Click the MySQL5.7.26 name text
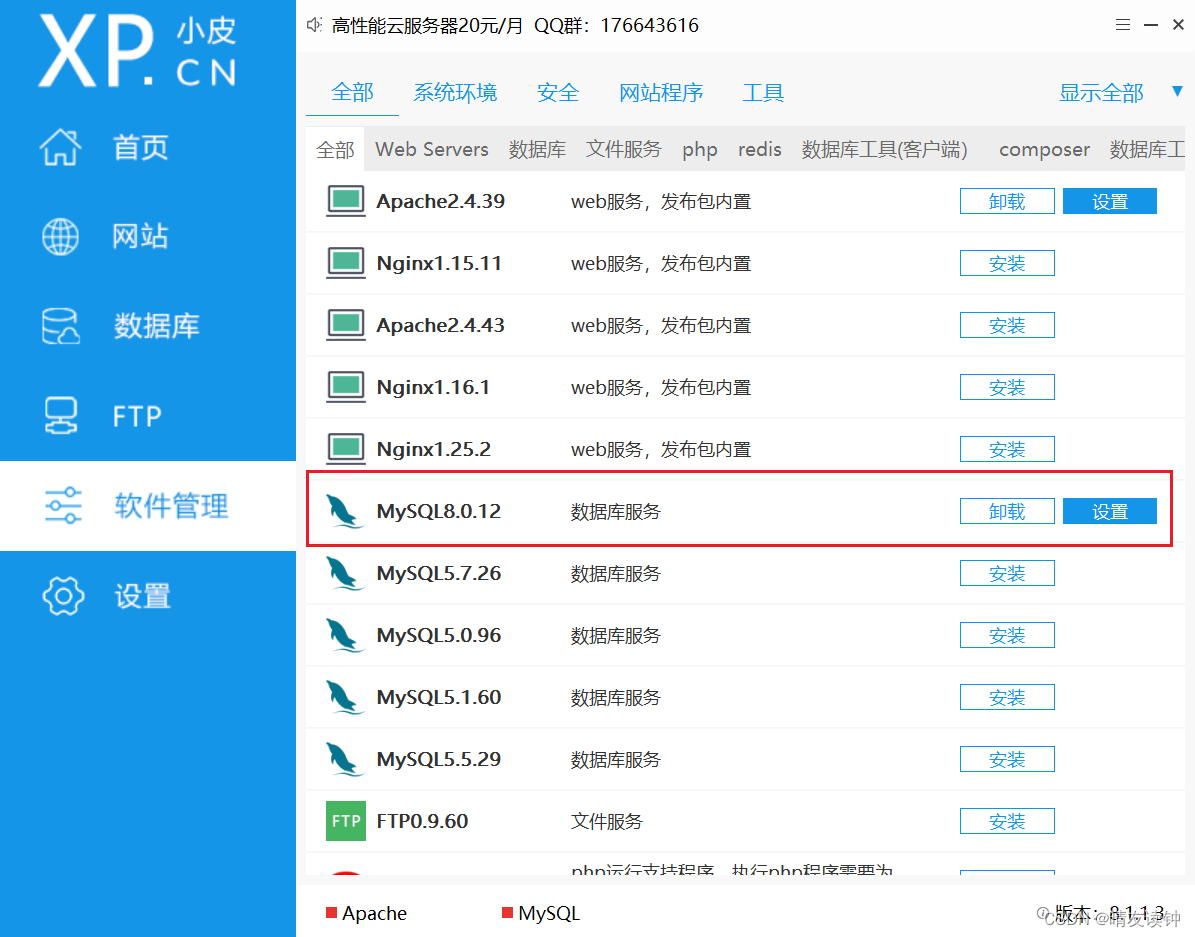The image size is (1195, 937). (439, 573)
